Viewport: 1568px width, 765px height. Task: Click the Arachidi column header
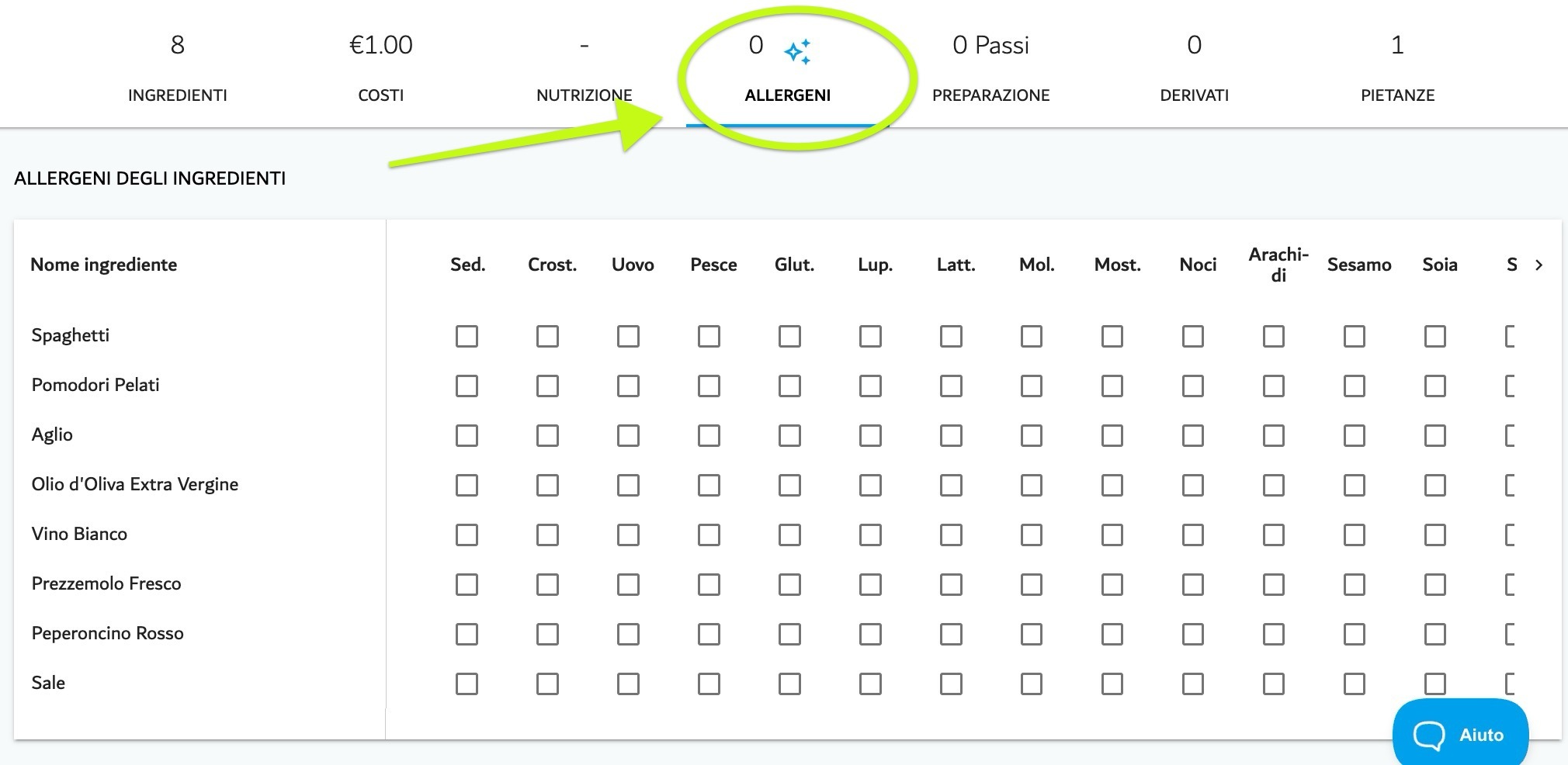(x=1278, y=265)
